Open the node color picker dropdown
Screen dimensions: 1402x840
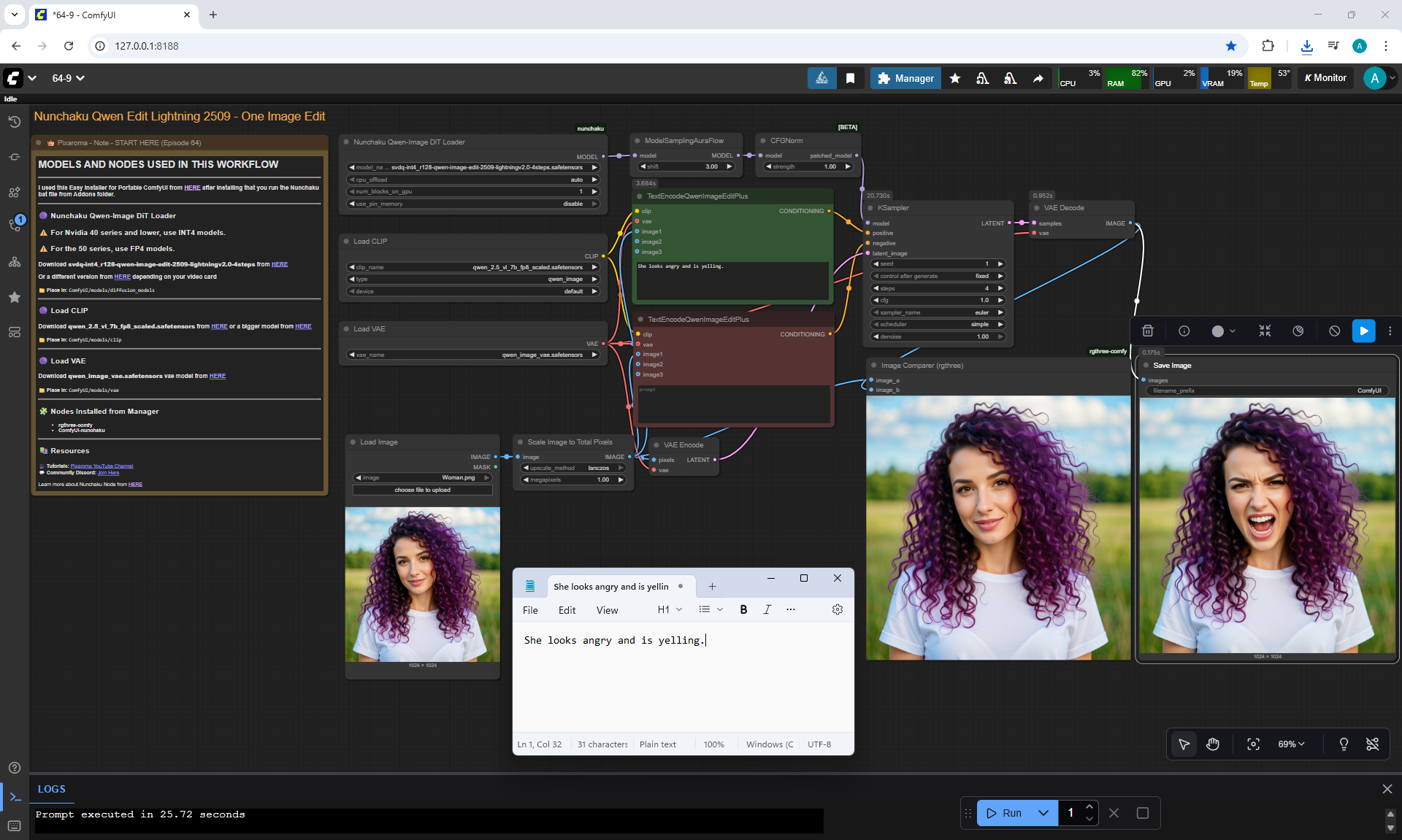click(x=1223, y=331)
